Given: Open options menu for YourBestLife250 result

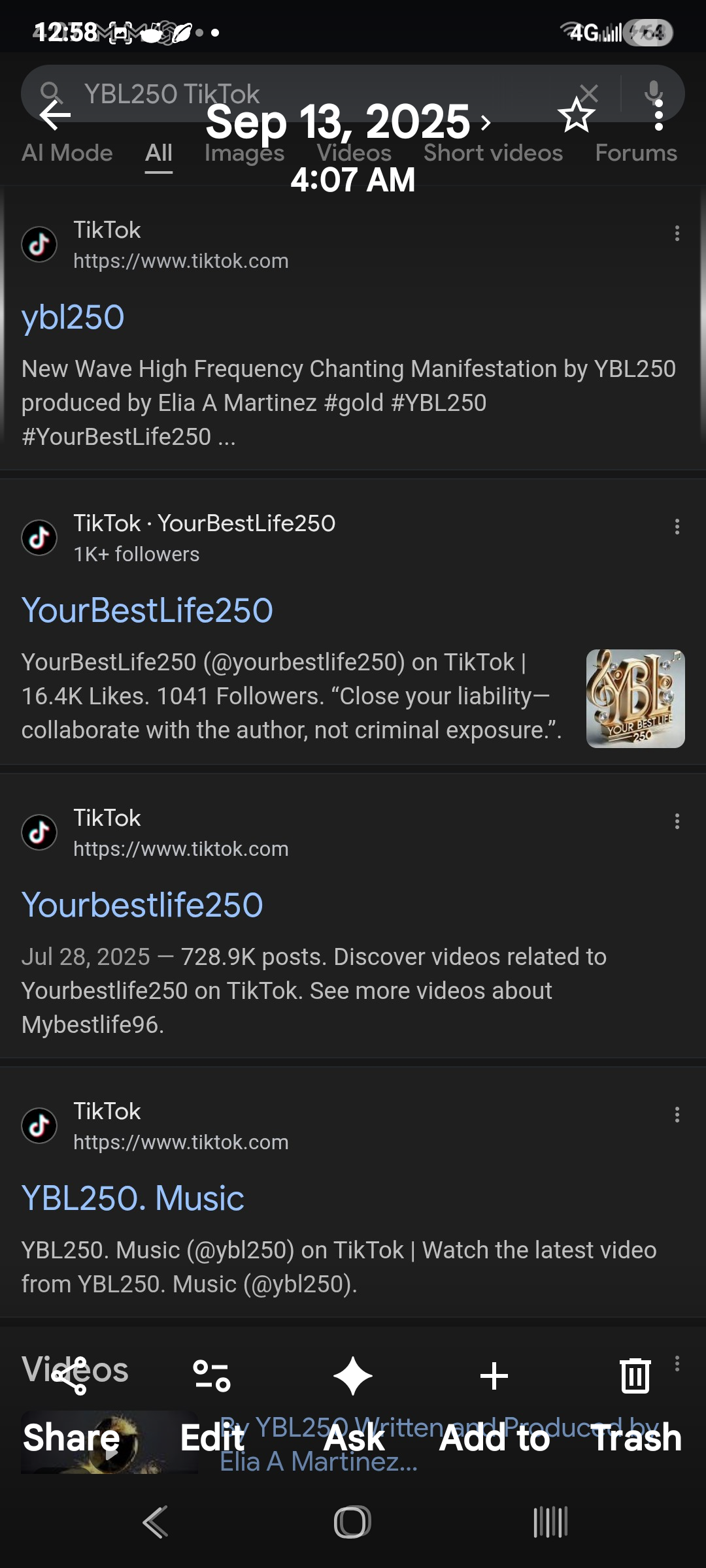Looking at the screenshot, I should [x=677, y=527].
